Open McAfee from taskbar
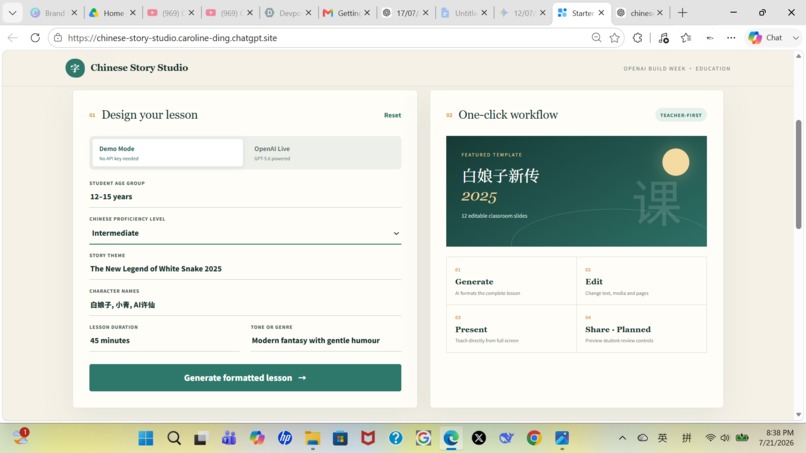 [368, 438]
